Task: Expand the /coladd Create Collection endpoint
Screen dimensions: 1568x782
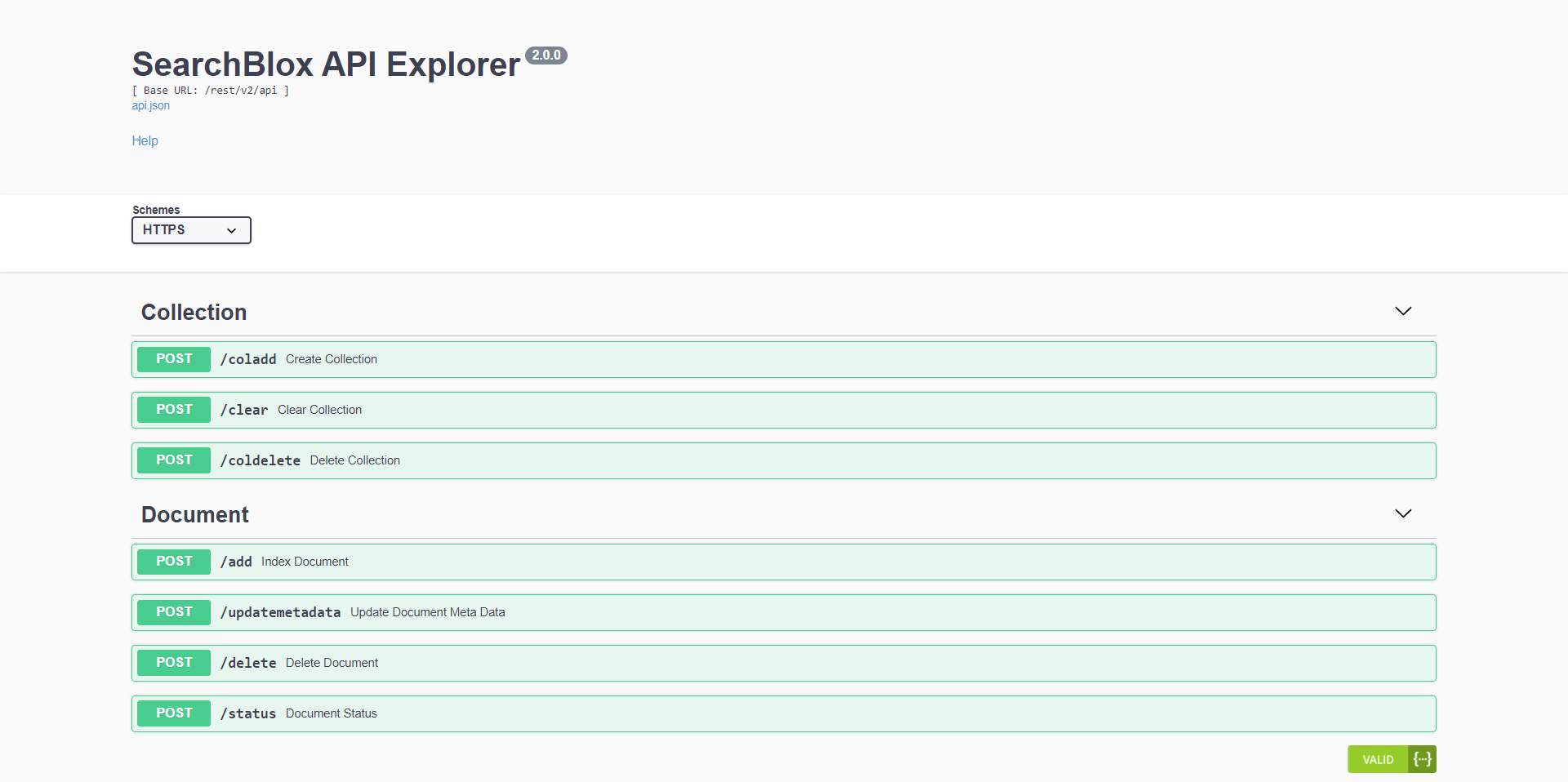Action: click(784, 359)
